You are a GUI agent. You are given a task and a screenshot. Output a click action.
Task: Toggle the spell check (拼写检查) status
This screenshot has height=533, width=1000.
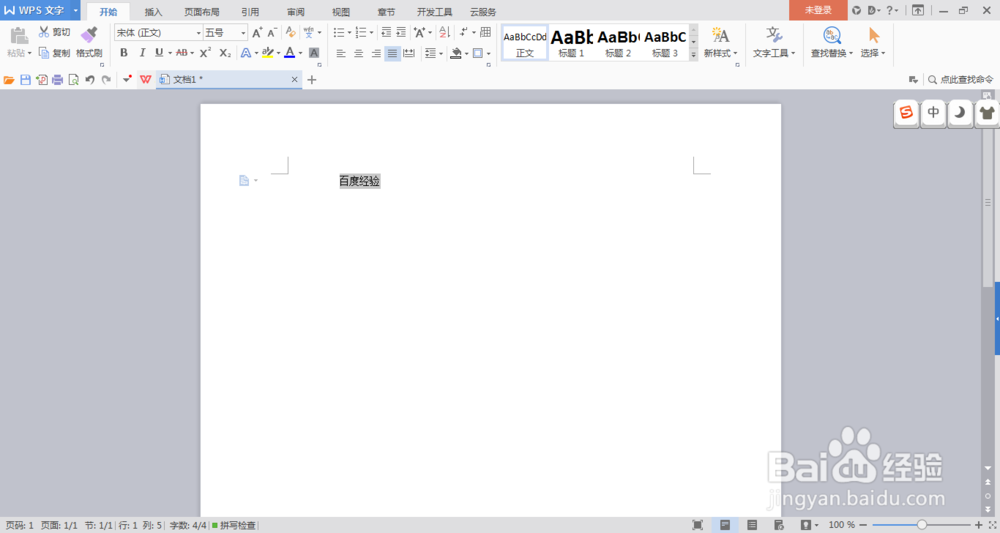click(234, 525)
